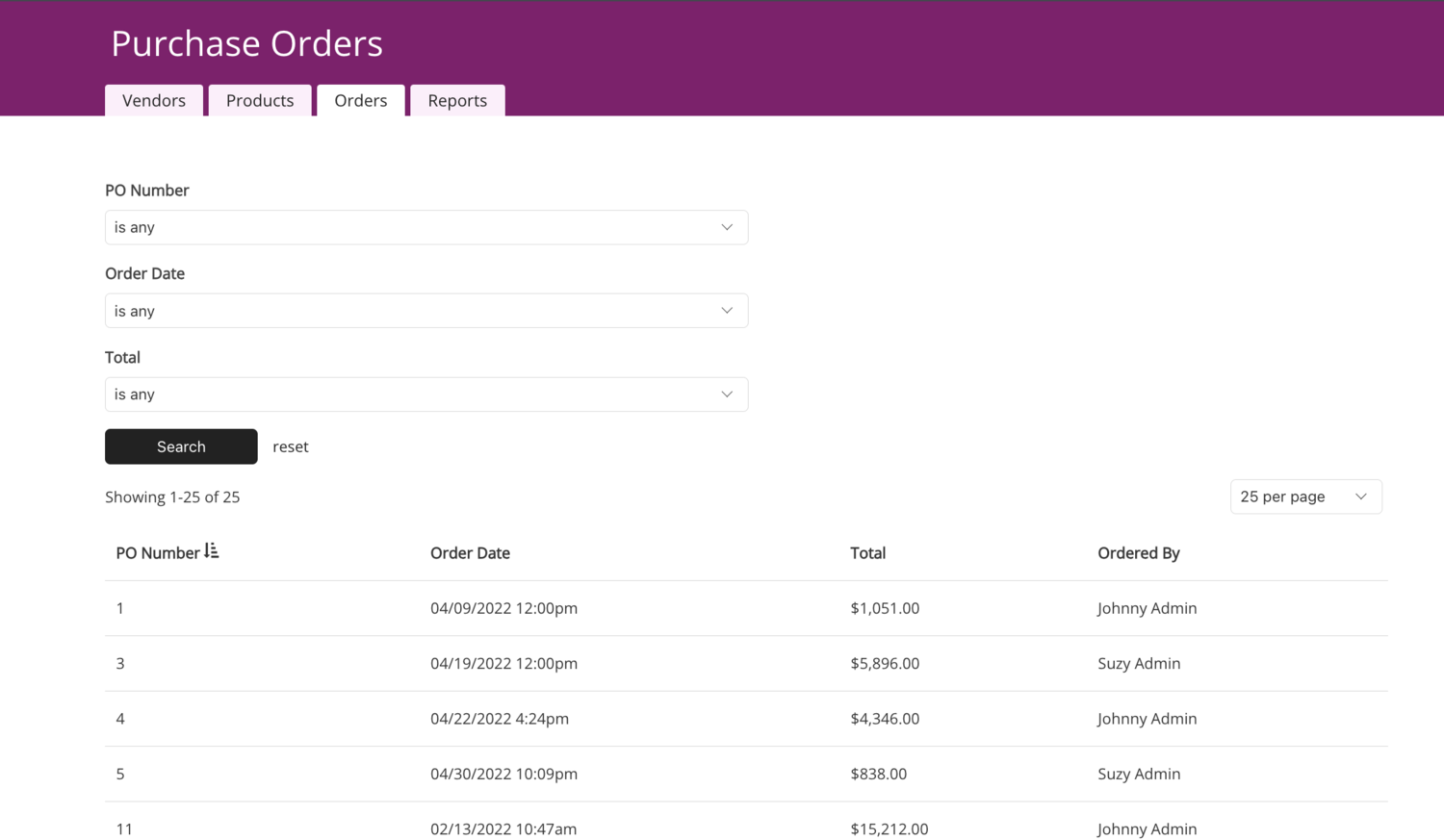The width and height of the screenshot is (1444, 840).
Task: Expand the Total filter dropdown
Action: click(425, 395)
